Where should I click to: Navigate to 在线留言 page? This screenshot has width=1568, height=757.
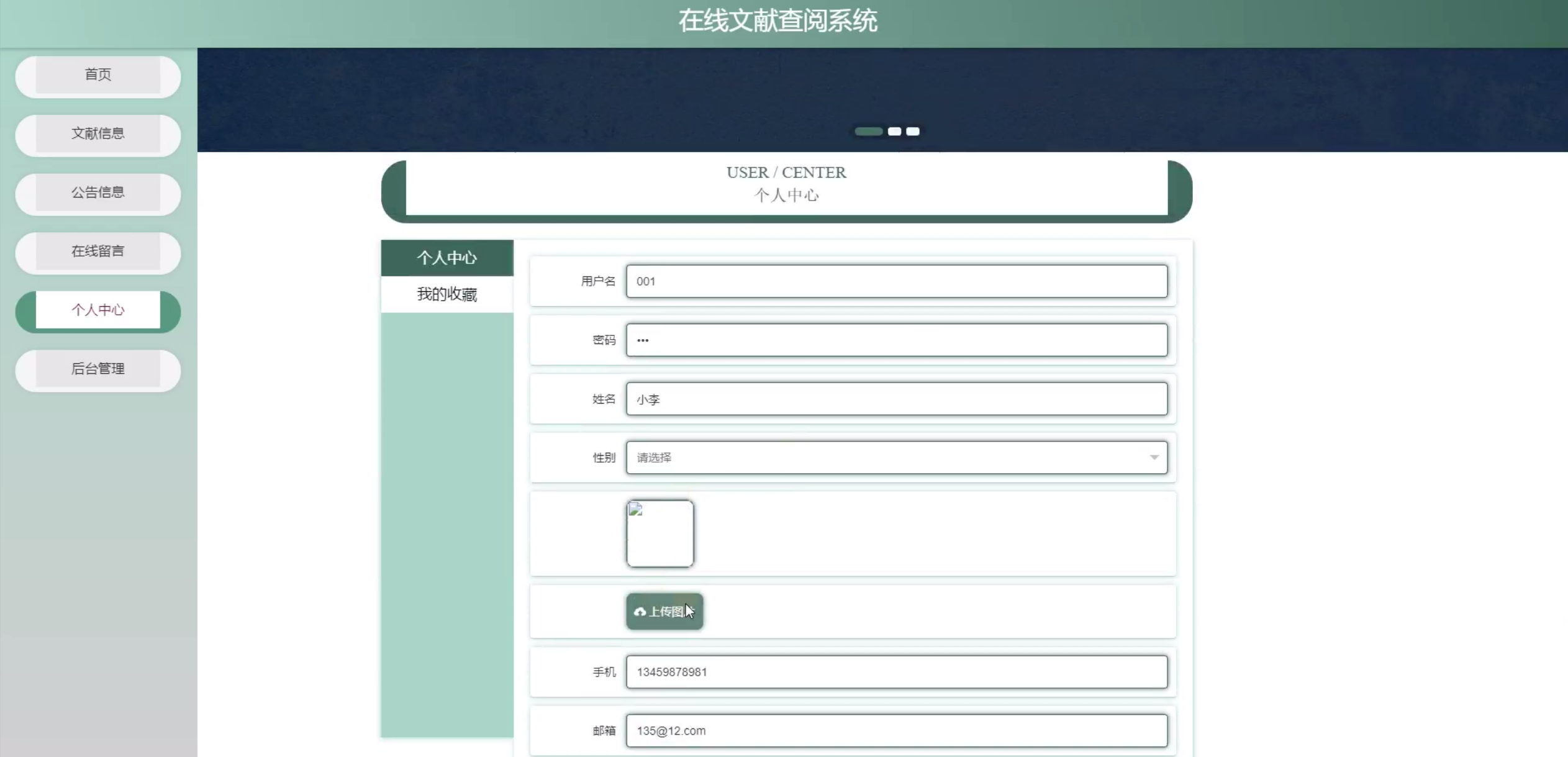tap(98, 252)
